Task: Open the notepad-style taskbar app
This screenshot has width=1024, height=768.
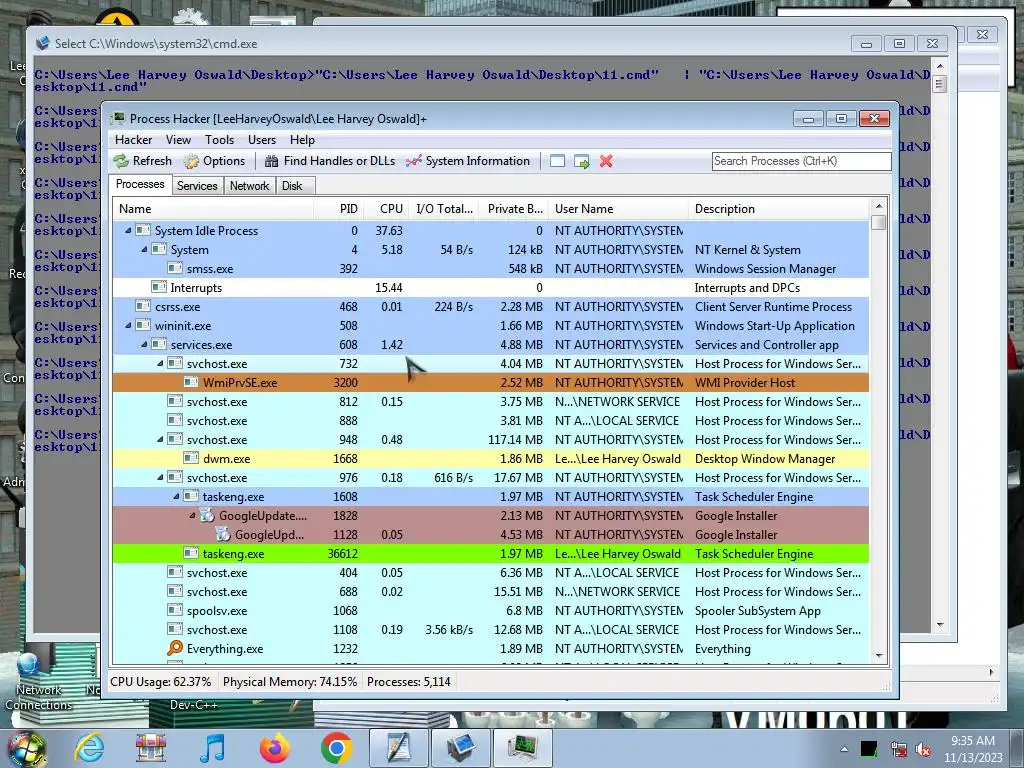Action: 399,748
